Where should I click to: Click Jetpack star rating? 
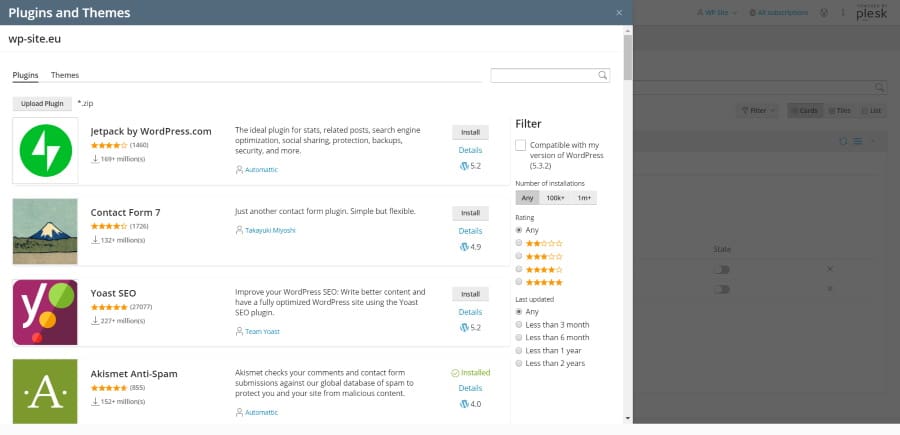[109, 145]
